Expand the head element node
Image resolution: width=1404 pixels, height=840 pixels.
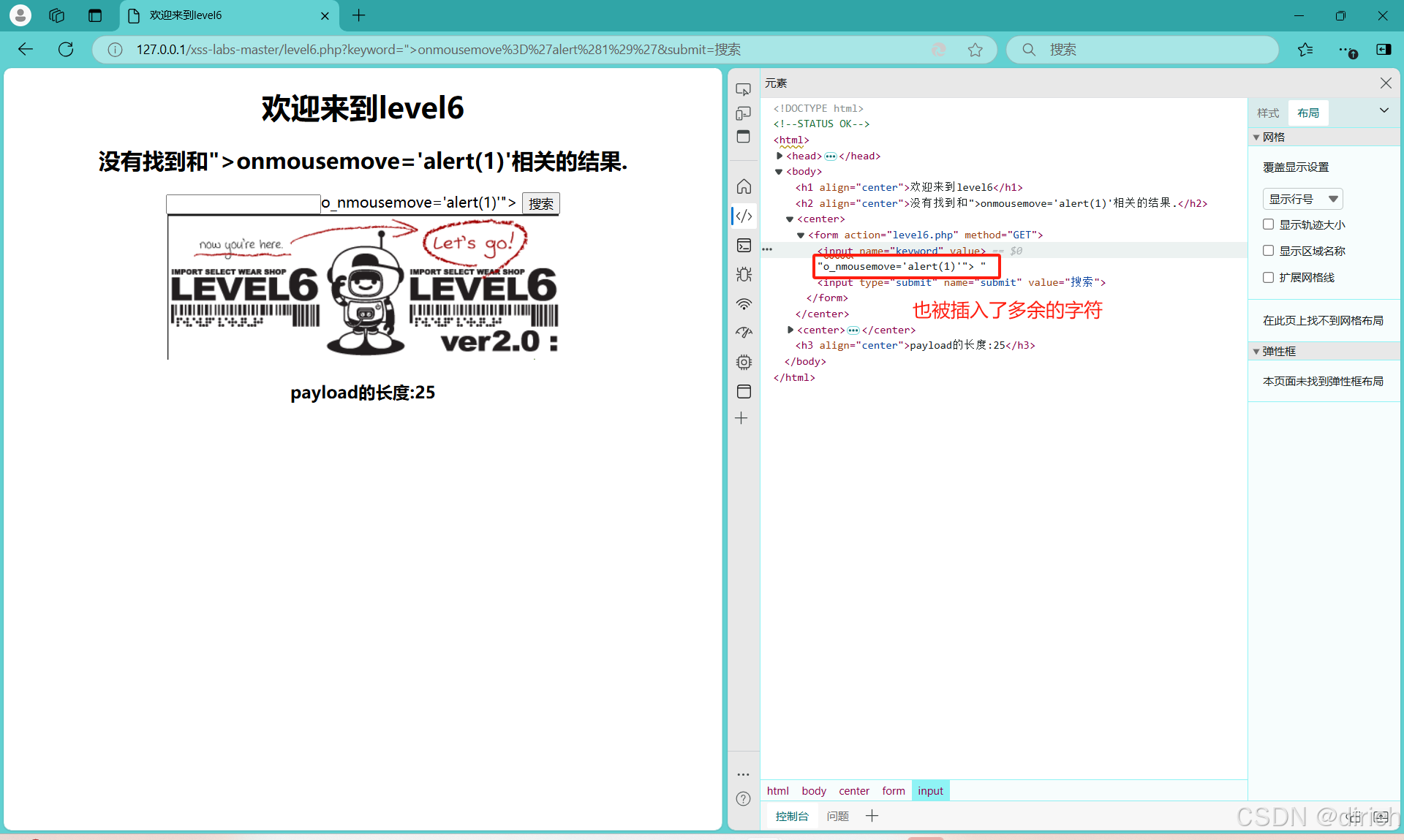(780, 156)
